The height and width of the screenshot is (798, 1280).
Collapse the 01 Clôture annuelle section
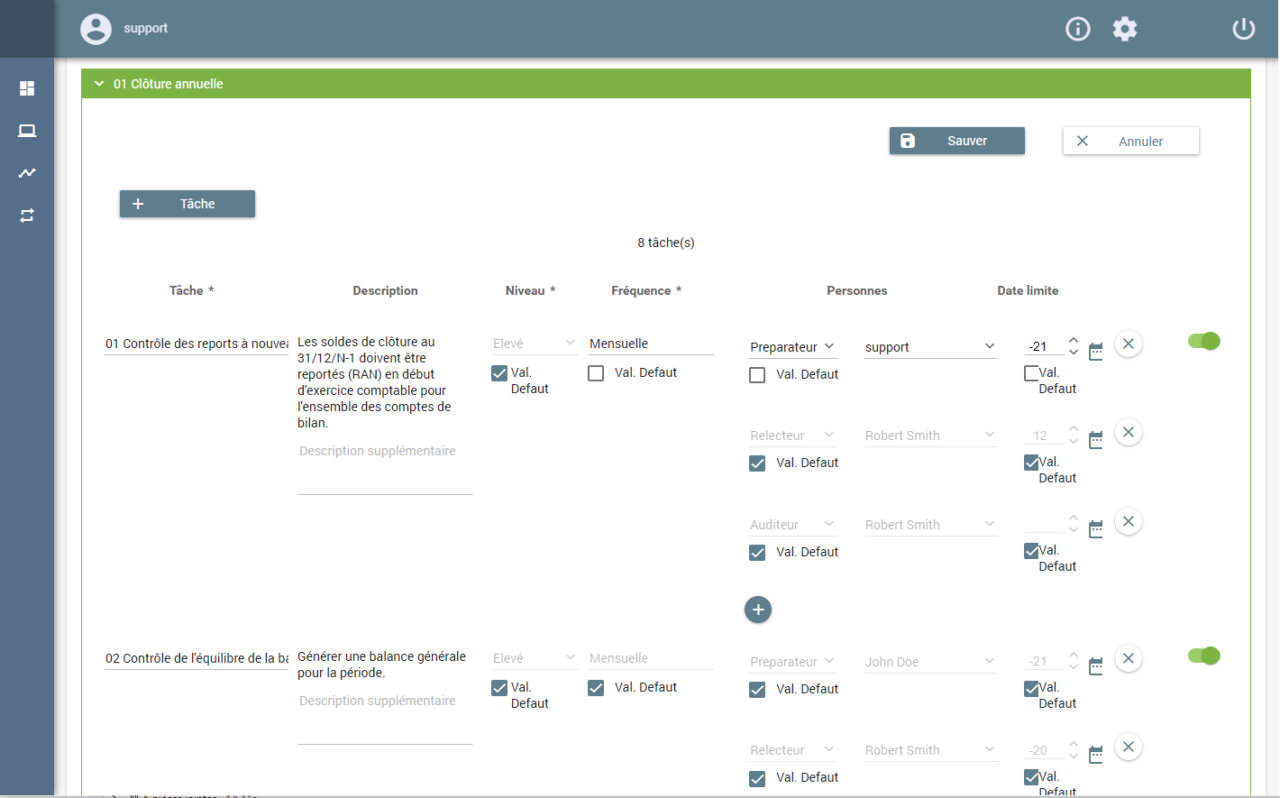coord(99,84)
